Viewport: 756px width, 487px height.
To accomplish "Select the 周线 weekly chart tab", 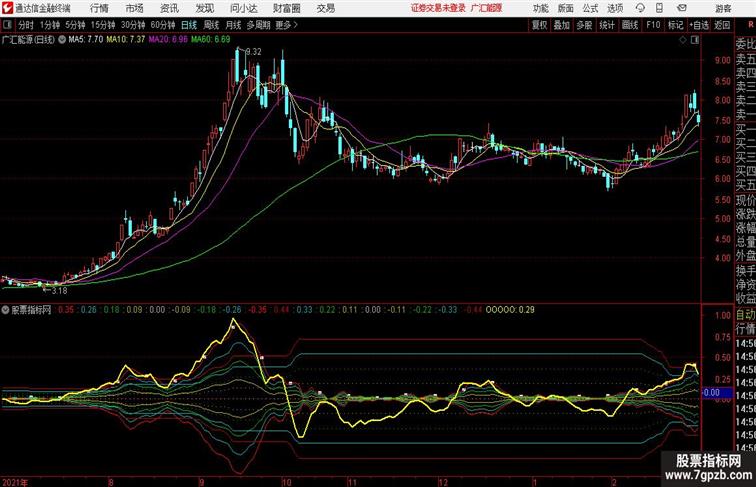I will pyautogui.click(x=211, y=25).
